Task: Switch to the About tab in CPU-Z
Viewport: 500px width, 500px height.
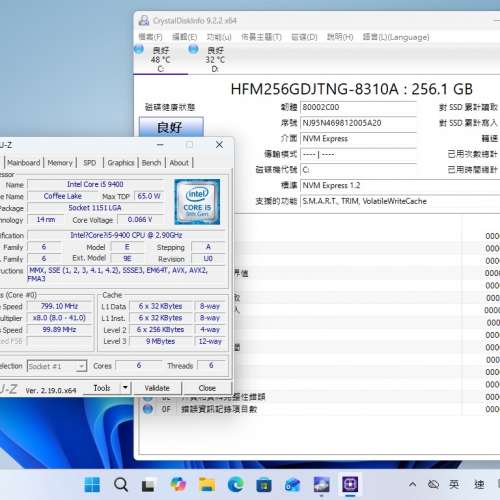Action: pos(179,163)
